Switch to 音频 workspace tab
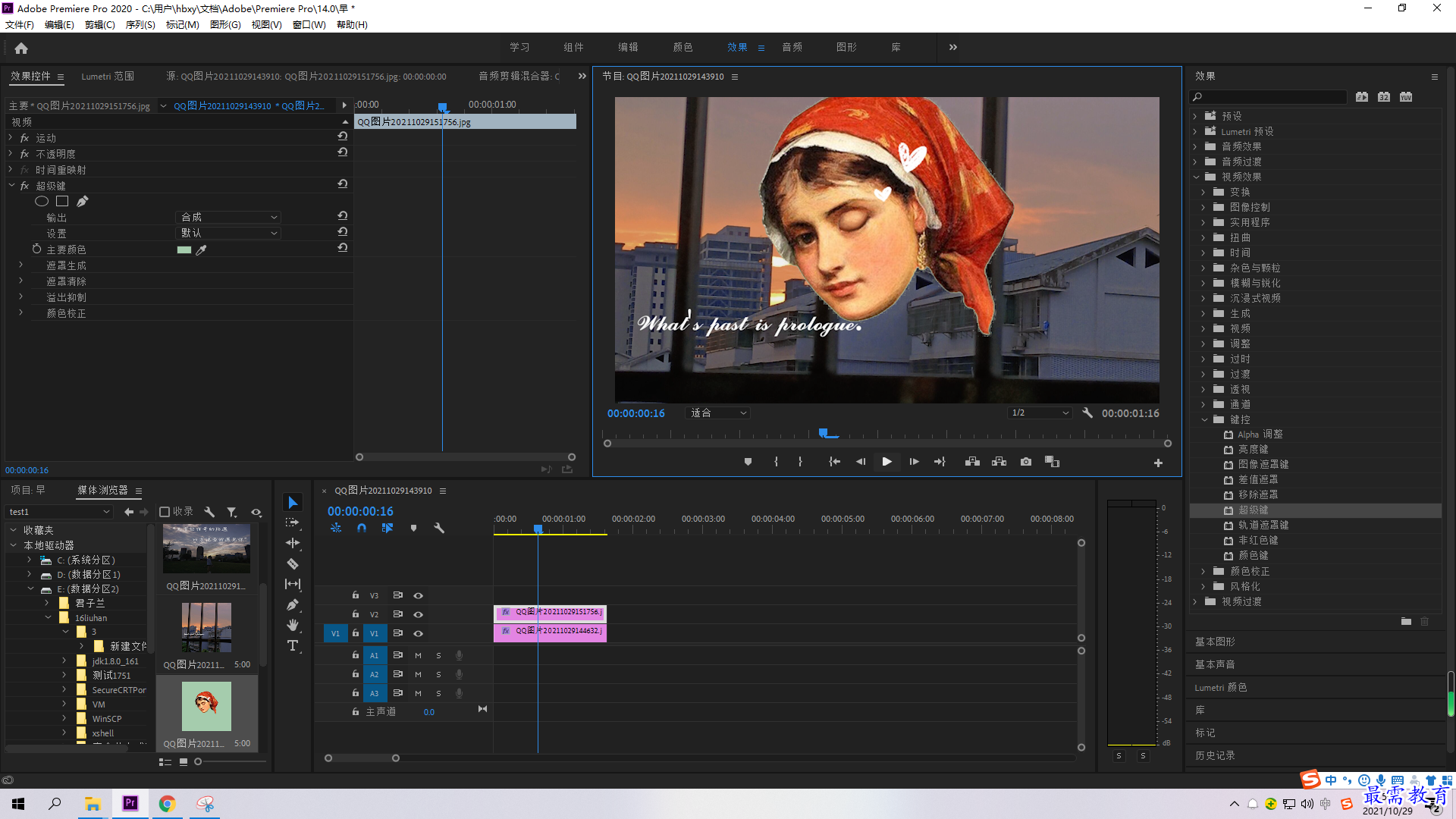The width and height of the screenshot is (1456, 819). (x=792, y=47)
